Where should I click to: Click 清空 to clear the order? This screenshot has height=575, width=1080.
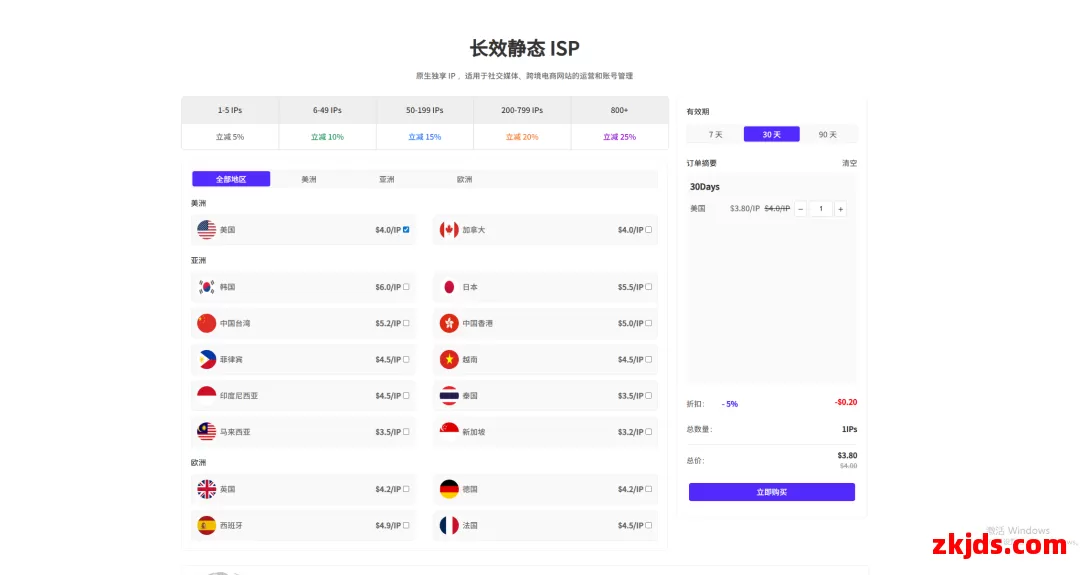849,163
